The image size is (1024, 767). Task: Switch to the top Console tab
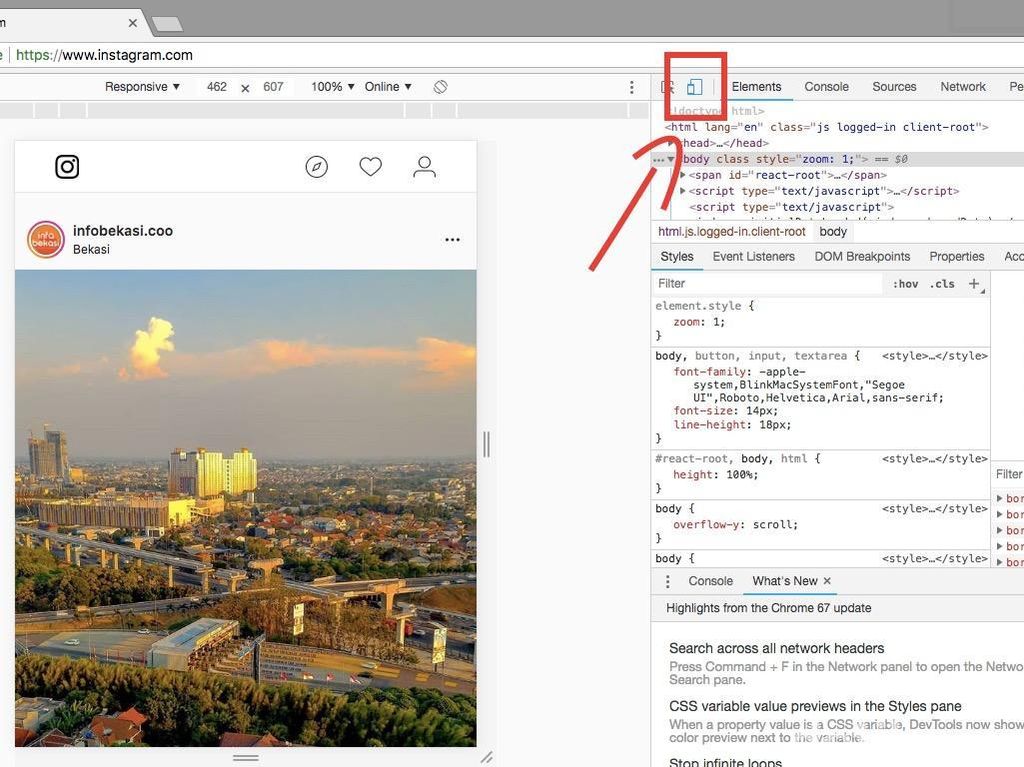(x=826, y=87)
